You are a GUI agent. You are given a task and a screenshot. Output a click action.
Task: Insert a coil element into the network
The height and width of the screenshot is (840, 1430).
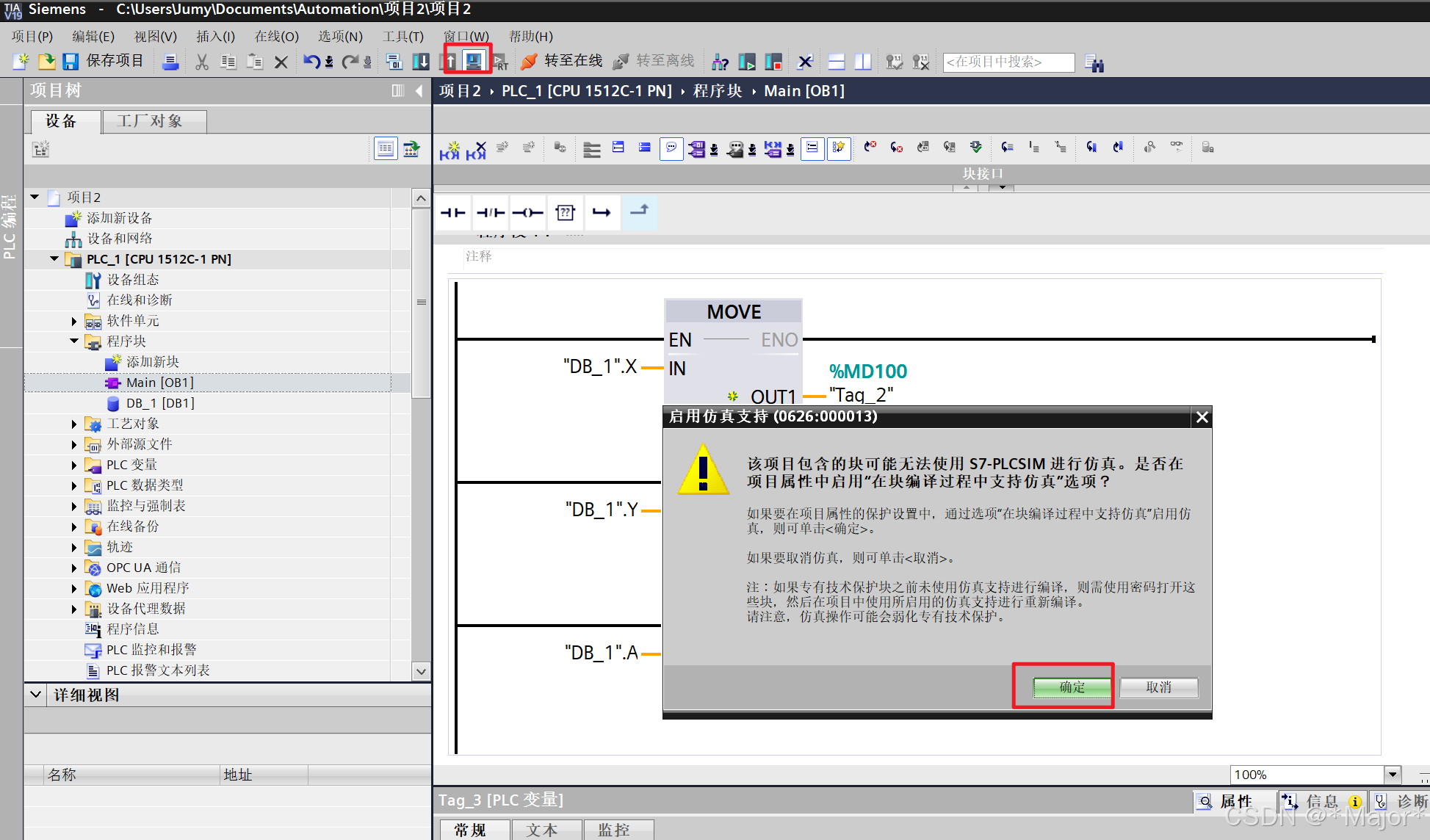pyautogui.click(x=527, y=212)
